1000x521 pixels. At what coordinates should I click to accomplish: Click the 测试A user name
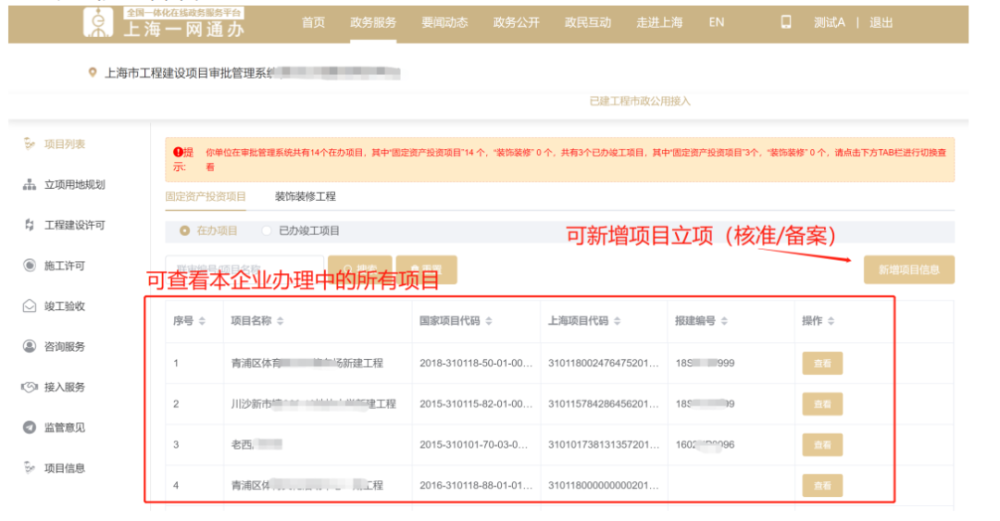(x=829, y=22)
